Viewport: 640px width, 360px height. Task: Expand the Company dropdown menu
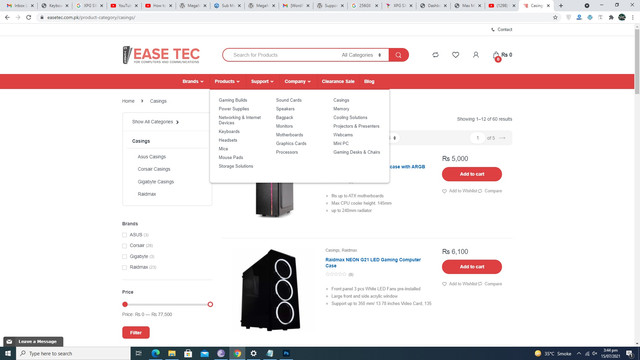[x=297, y=81]
